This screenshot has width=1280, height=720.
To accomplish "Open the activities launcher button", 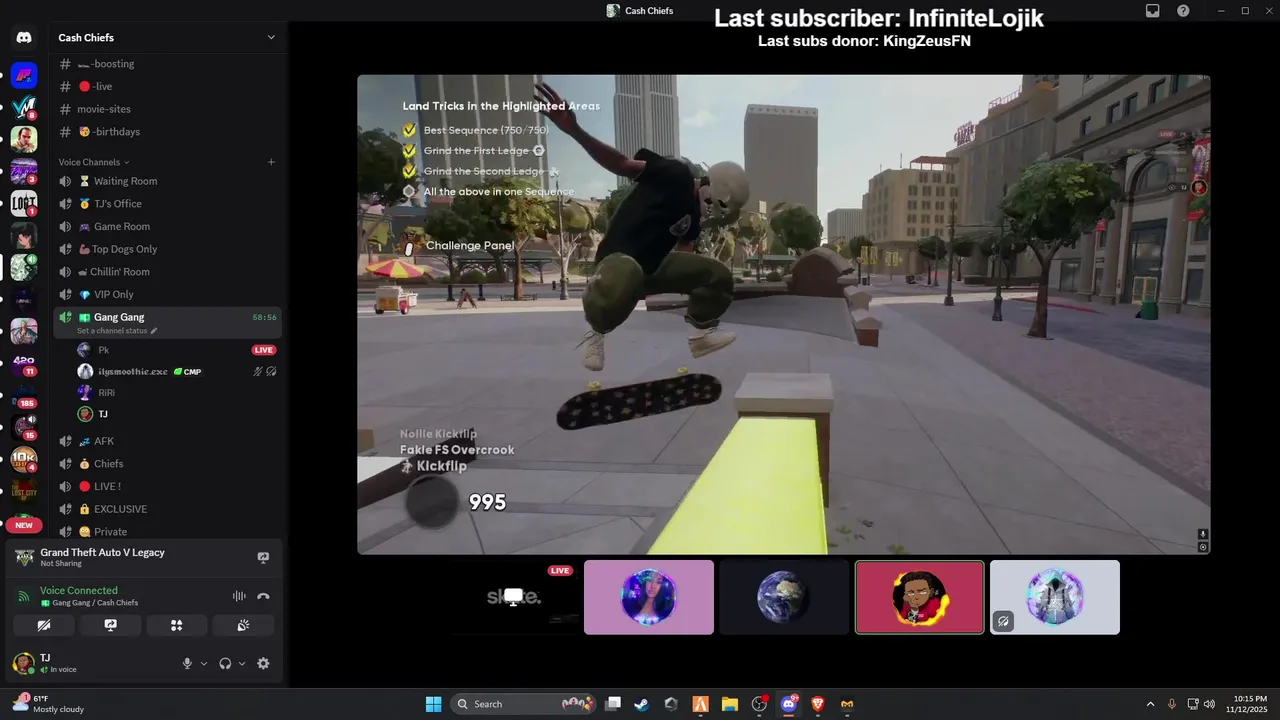I will point(177,625).
